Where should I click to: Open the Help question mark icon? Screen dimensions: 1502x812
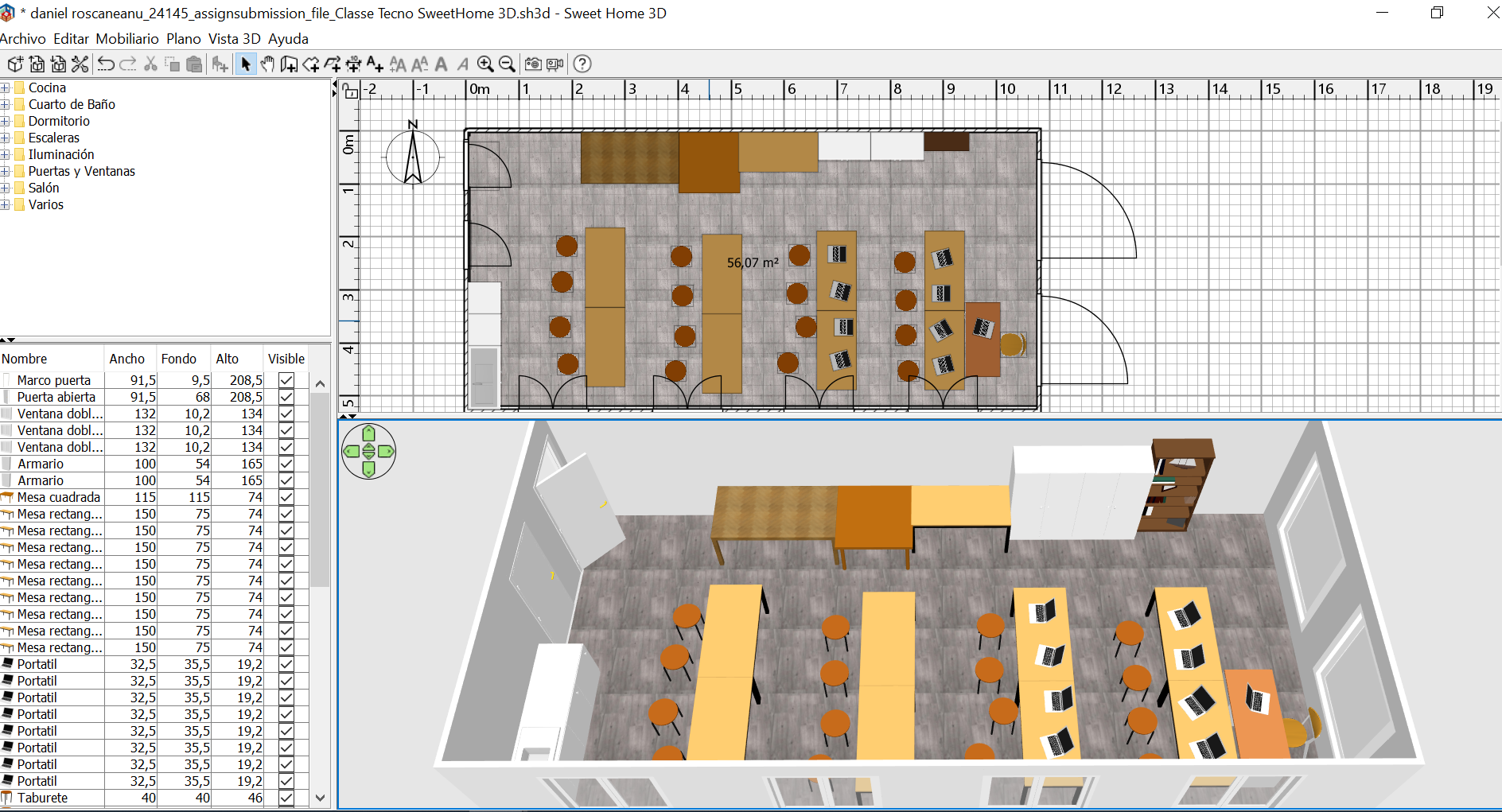pos(582,64)
